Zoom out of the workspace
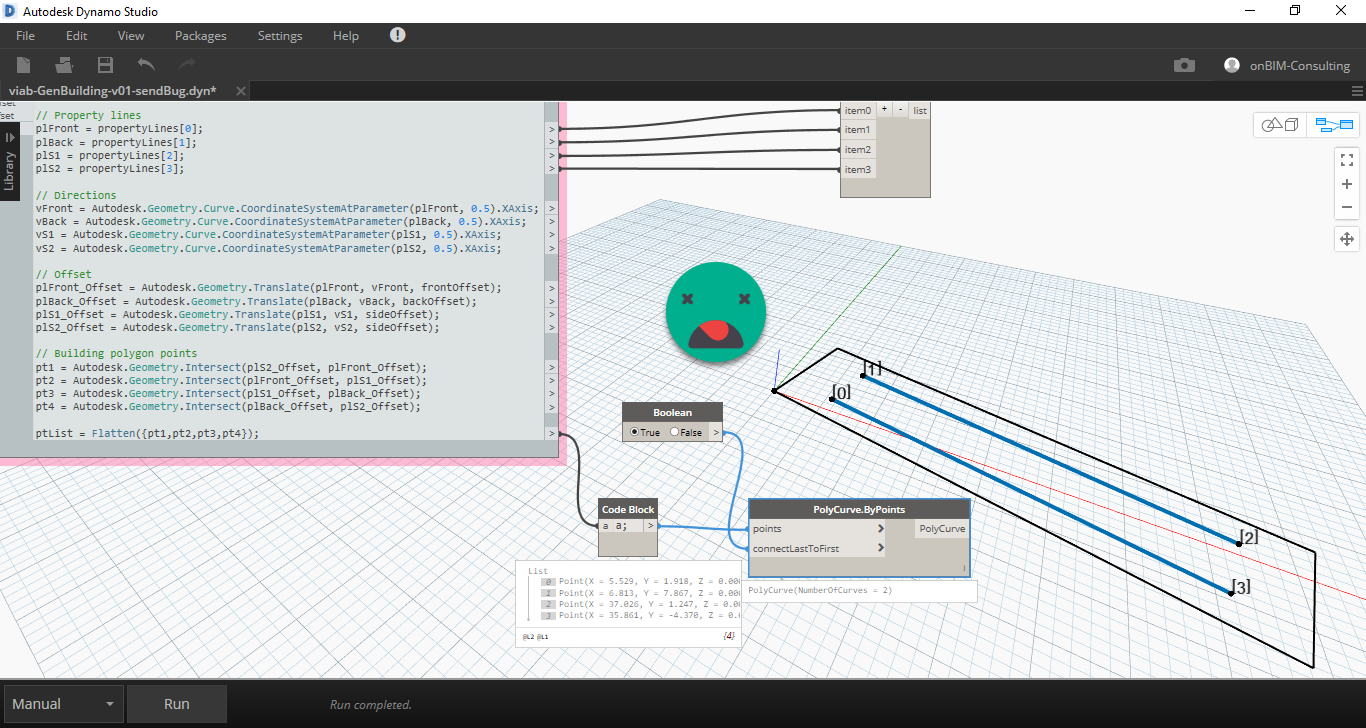Image resolution: width=1366 pixels, height=728 pixels. pyautogui.click(x=1346, y=208)
